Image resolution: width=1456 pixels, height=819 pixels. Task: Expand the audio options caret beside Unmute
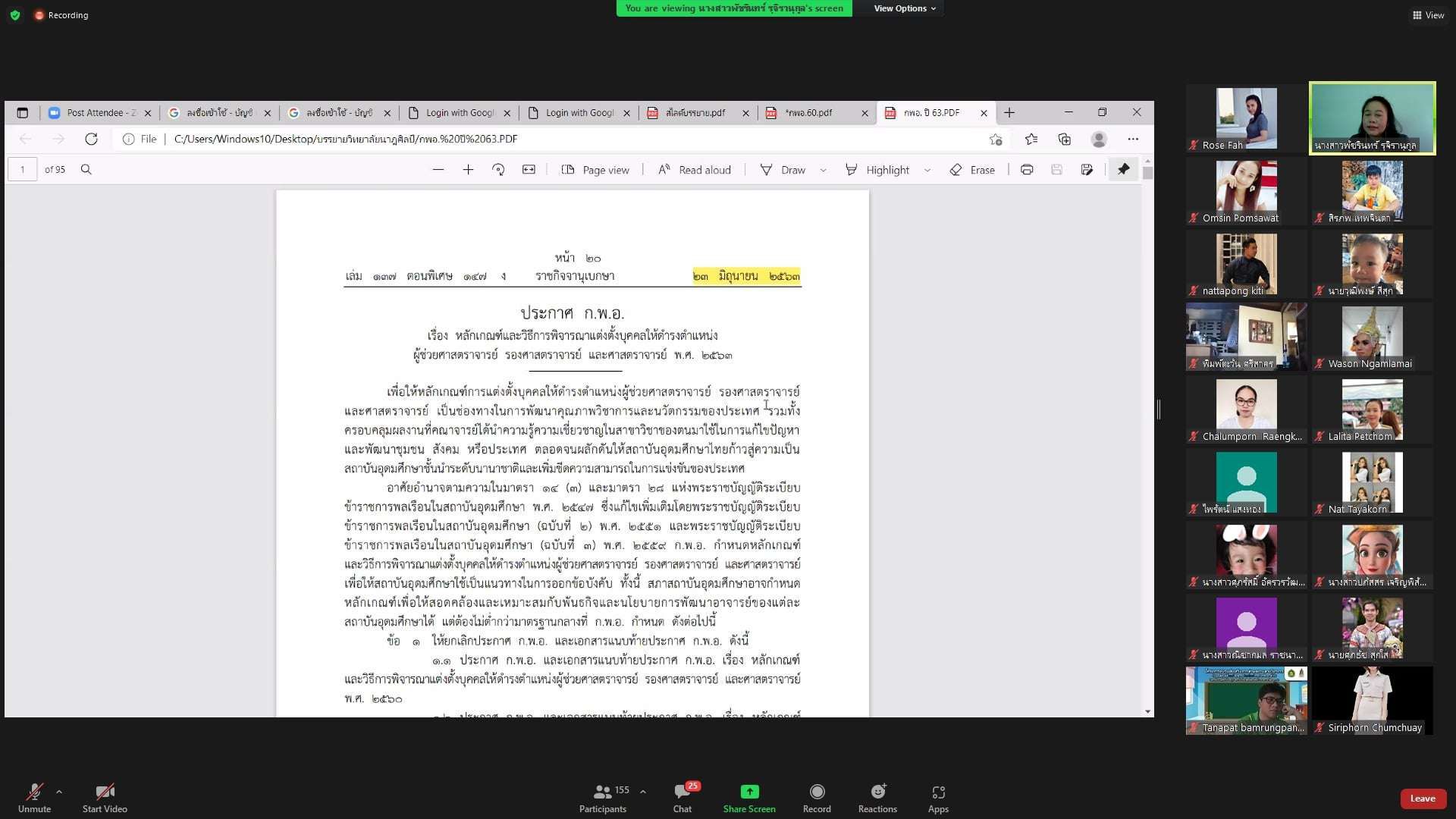pyautogui.click(x=59, y=792)
